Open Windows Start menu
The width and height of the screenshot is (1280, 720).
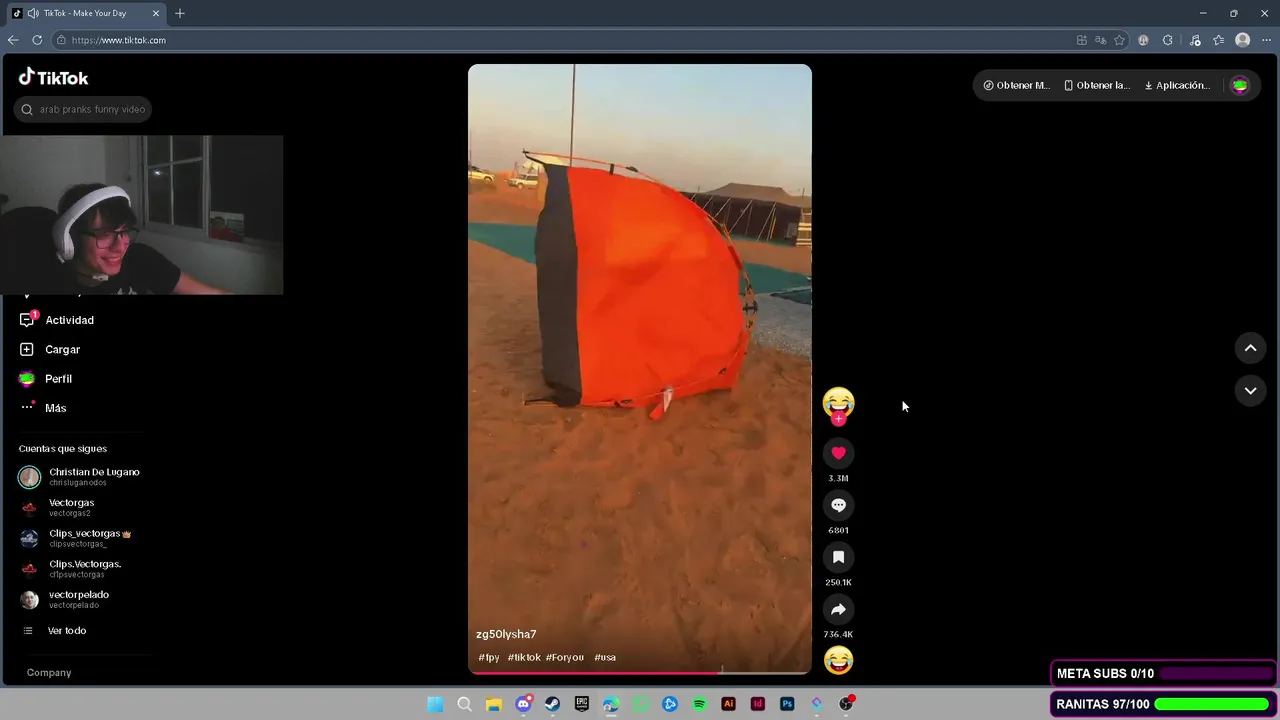(x=435, y=704)
